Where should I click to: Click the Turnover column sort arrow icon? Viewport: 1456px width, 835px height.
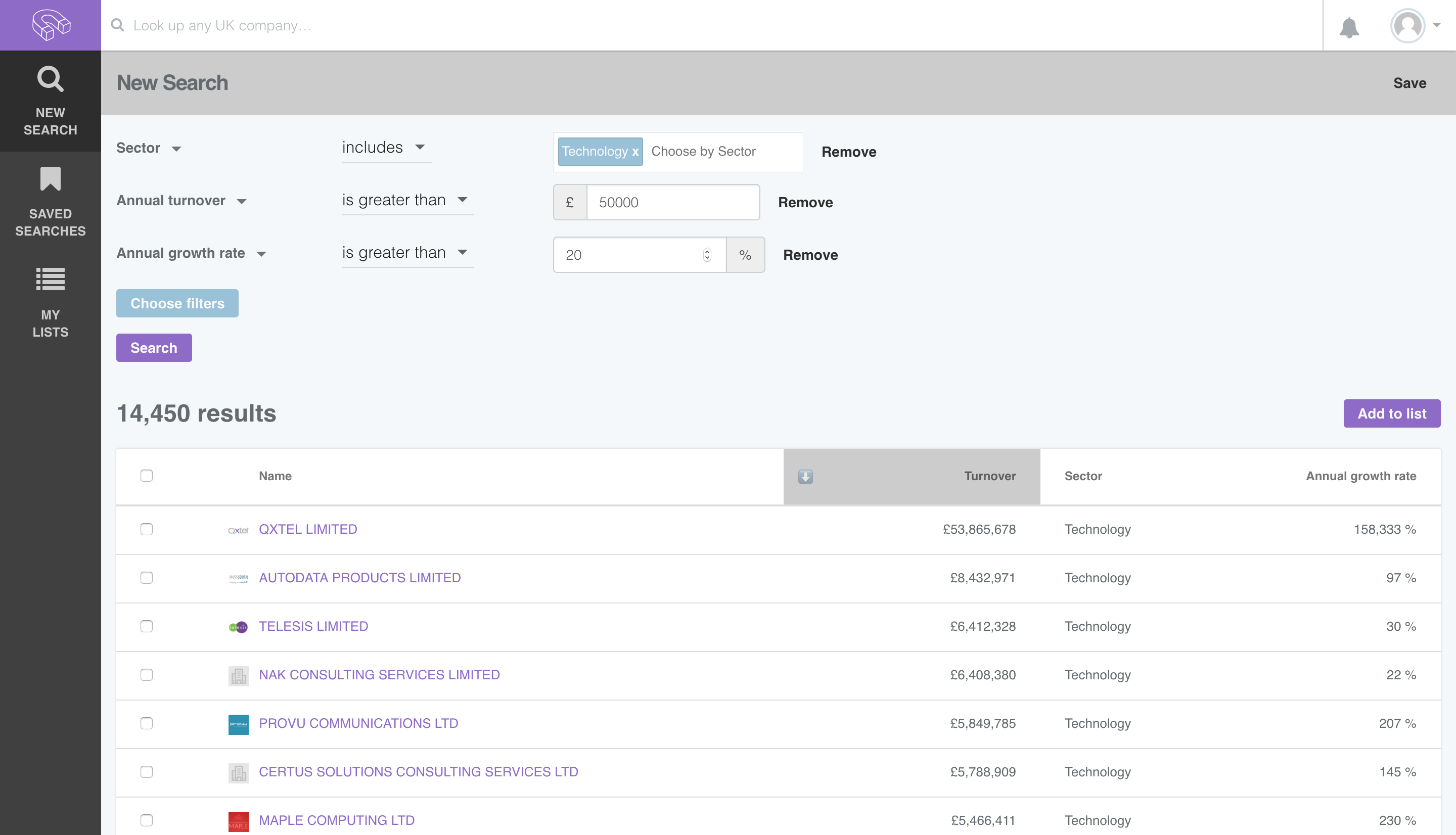(x=805, y=477)
